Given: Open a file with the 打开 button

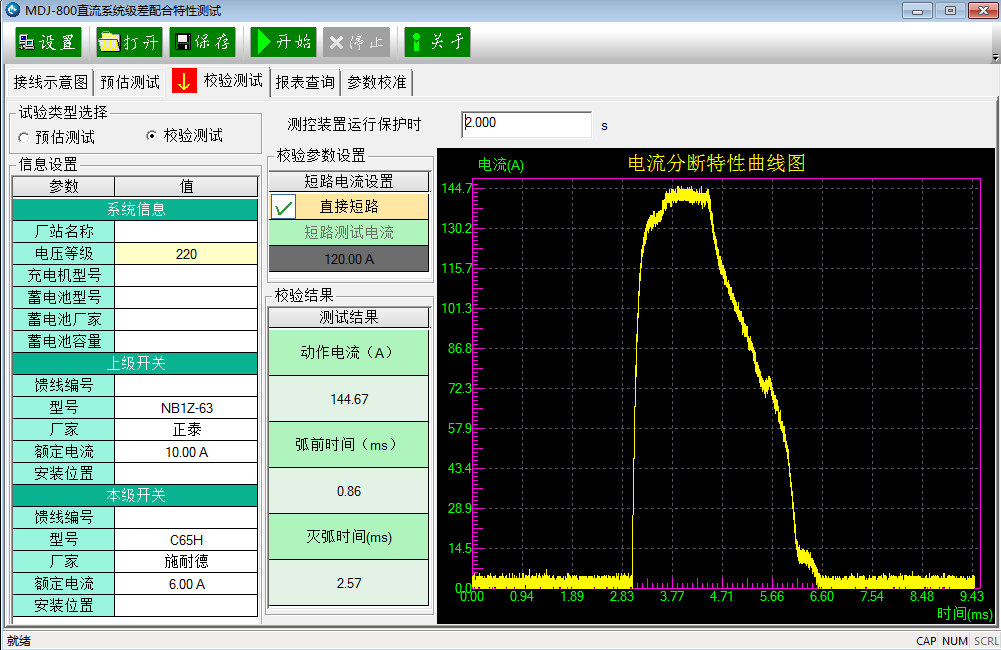Looking at the screenshot, I should tap(129, 42).
